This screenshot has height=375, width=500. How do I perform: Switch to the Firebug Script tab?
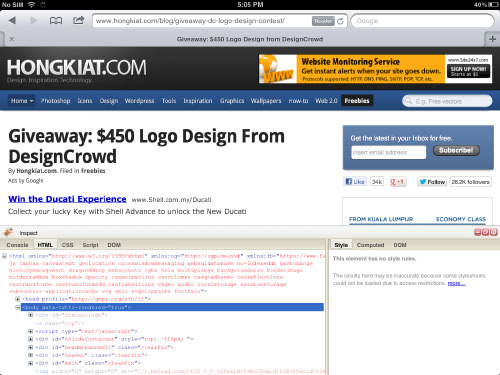pyautogui.click(x=90, y=245)
